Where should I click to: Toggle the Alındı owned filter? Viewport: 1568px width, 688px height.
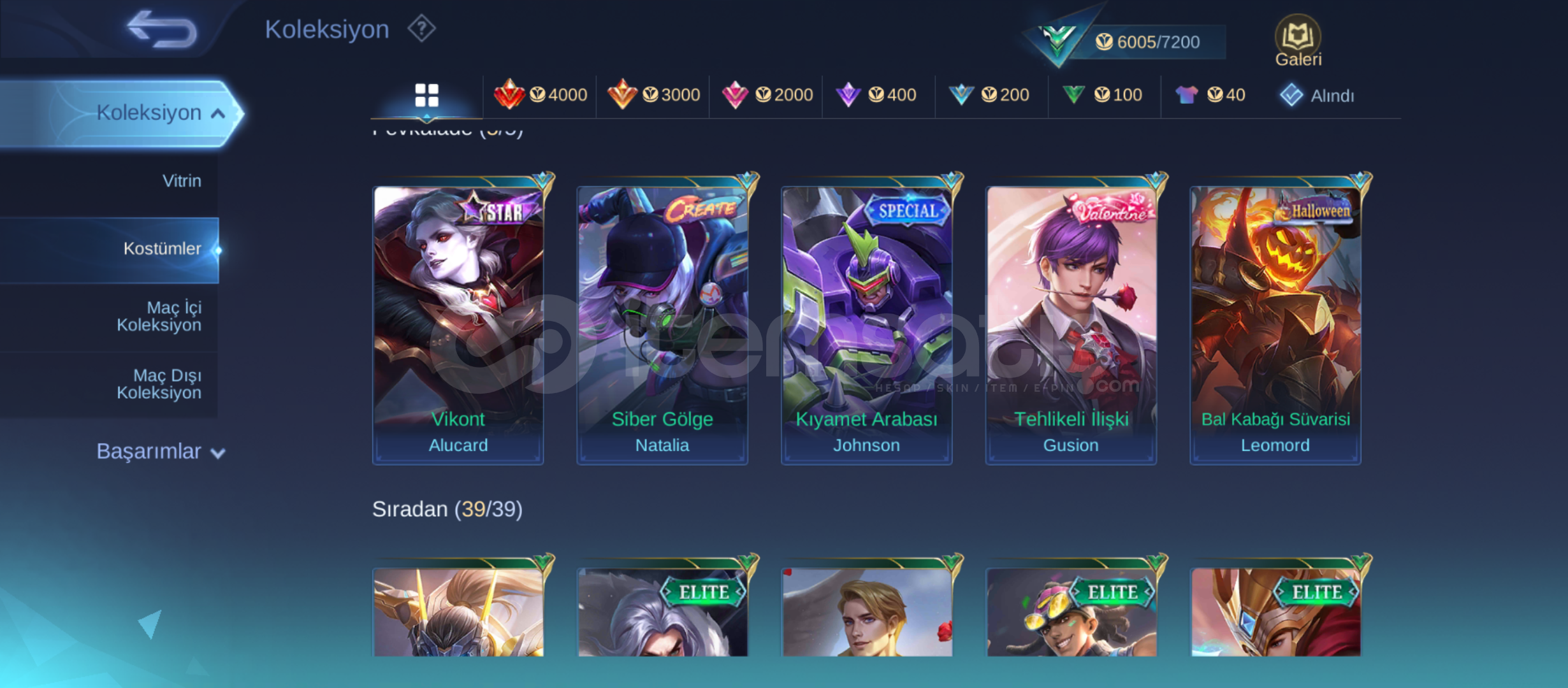[1317, 96]
